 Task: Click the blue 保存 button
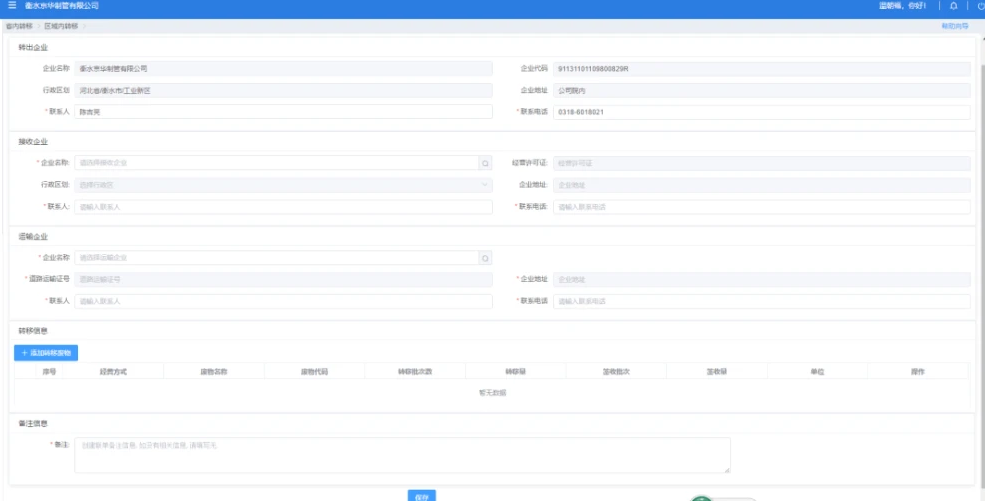click(422, 496)
